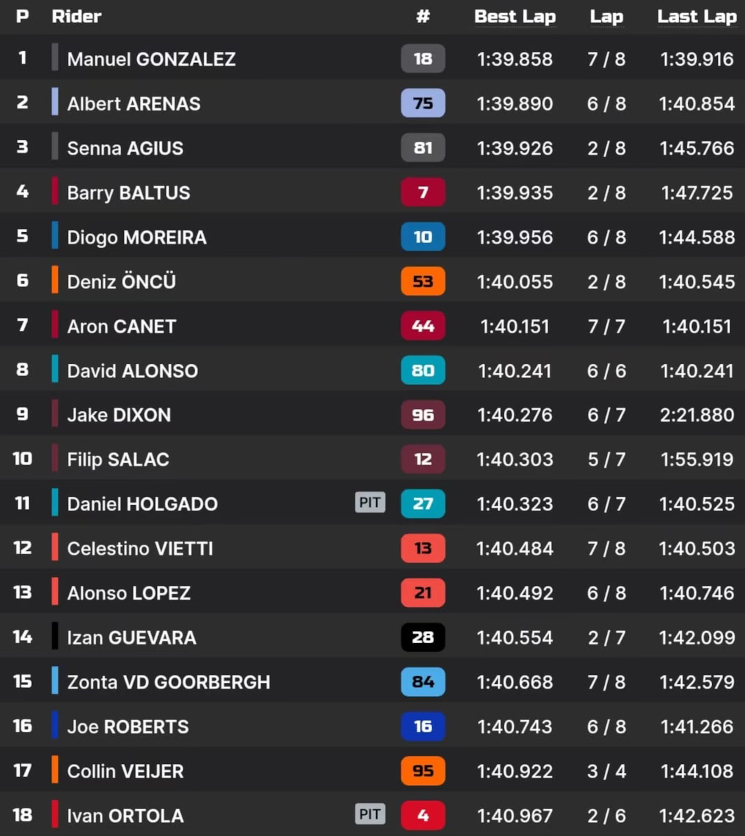Click the Rider column header

coord(76,17)
